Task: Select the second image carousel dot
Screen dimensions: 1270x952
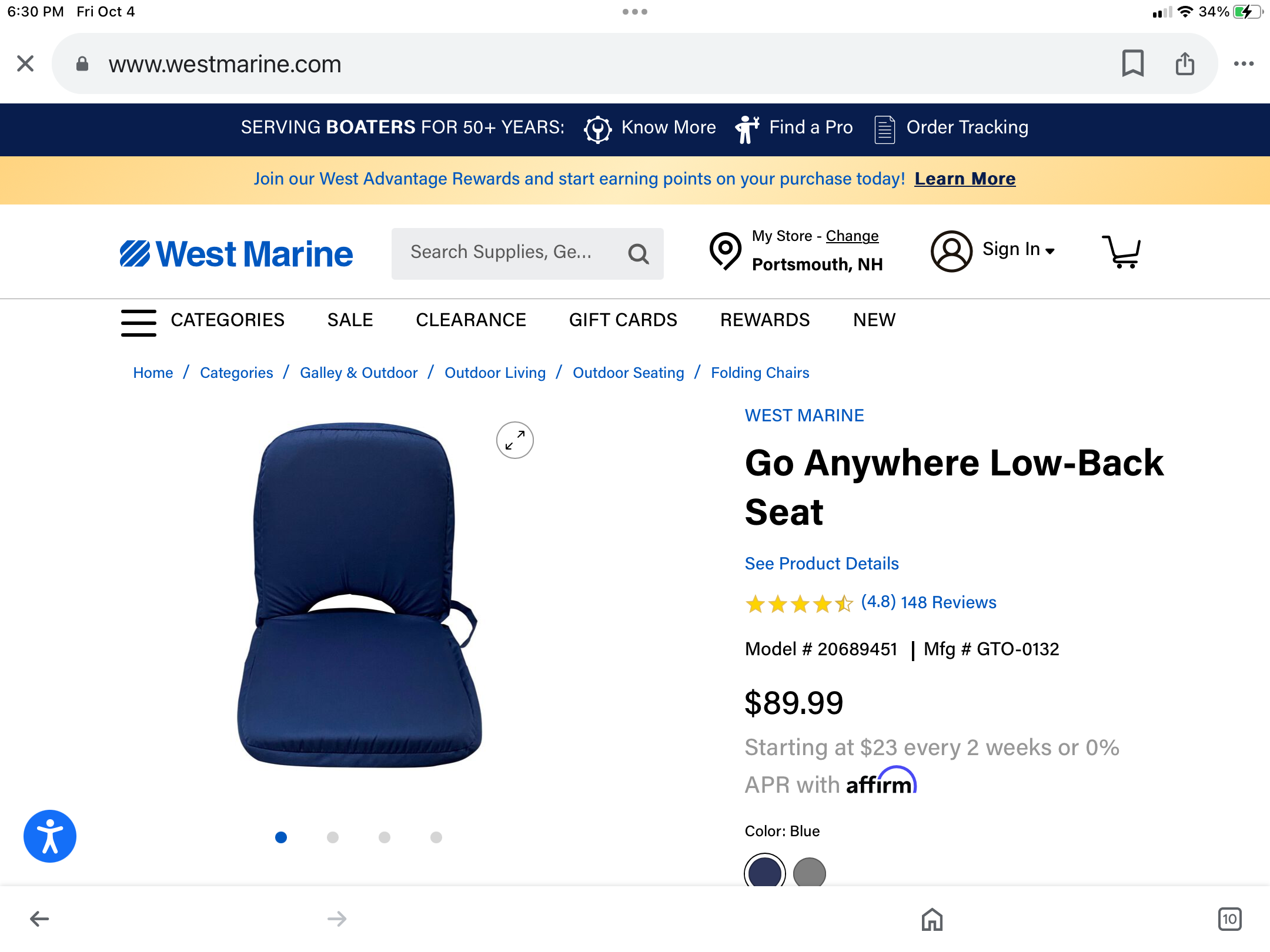Action: coord(333,837)
